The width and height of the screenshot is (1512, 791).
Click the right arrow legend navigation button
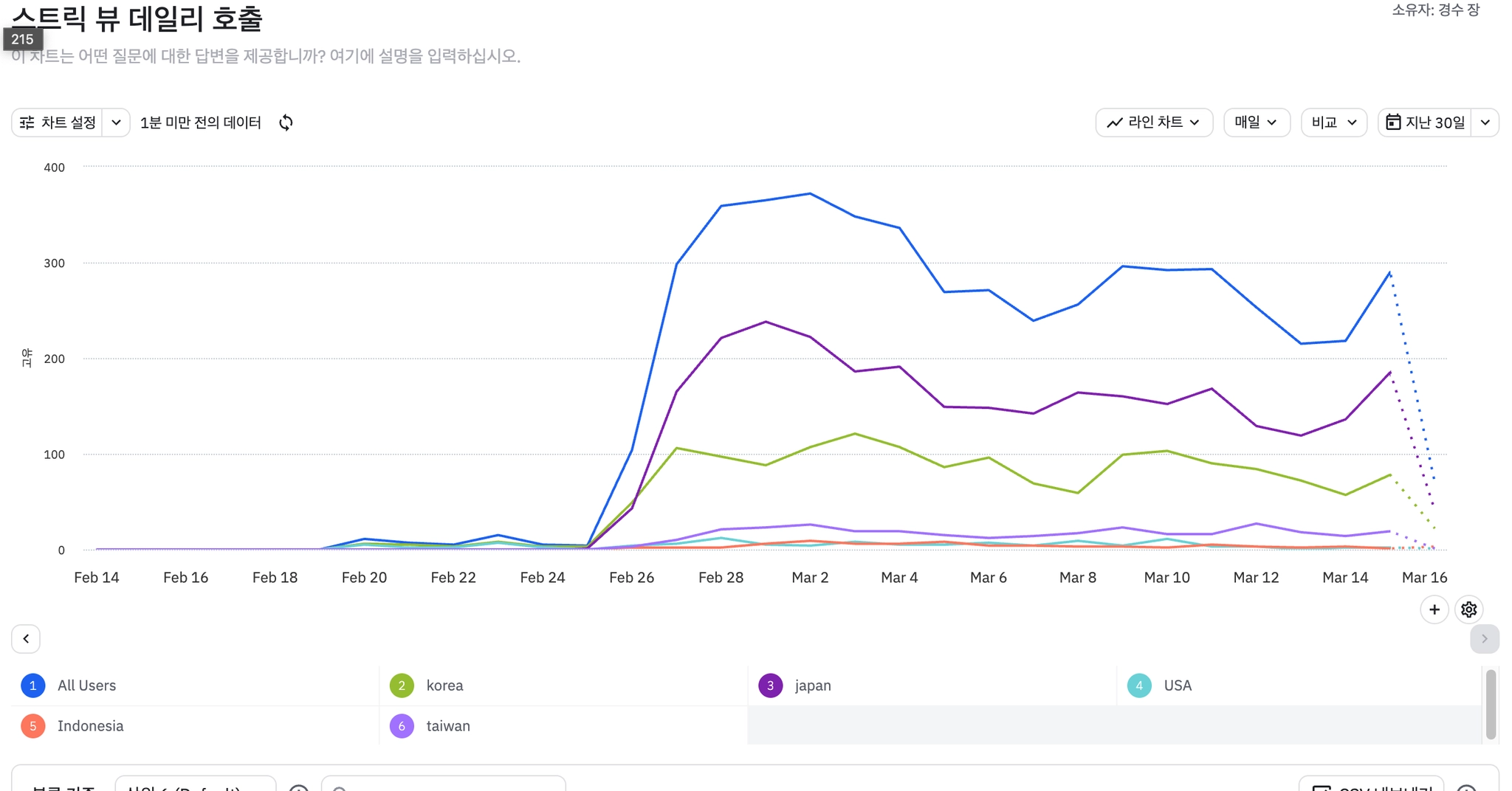point(1484,639)
